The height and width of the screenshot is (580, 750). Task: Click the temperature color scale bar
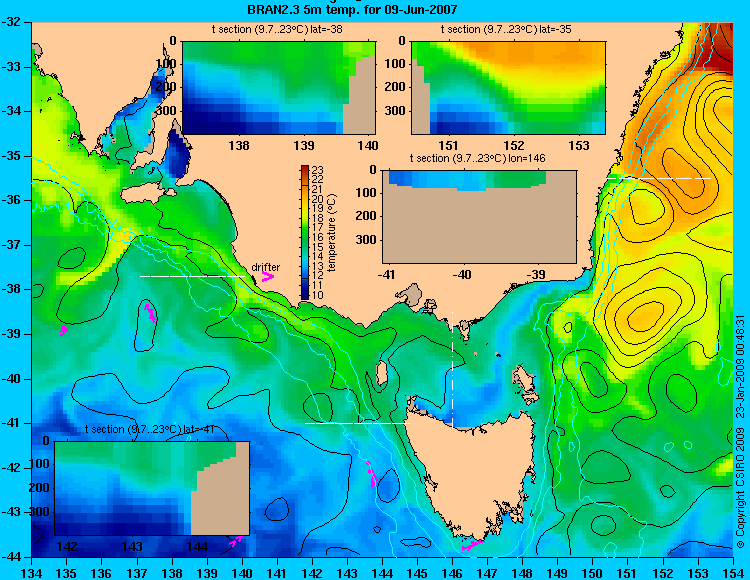pos(305,232)
